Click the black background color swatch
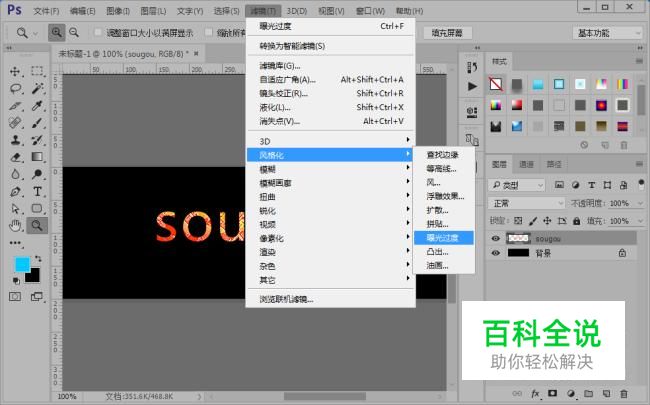The height and width of the screenshot is (405, 650). [34, 277]
